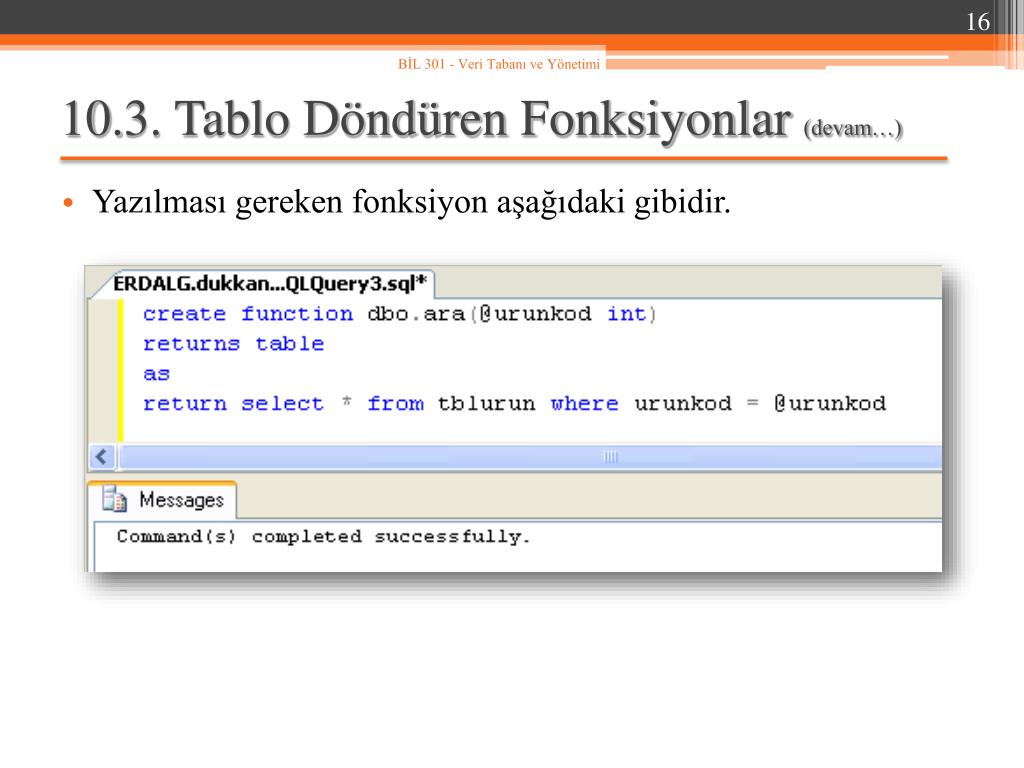The width and height of the screenshot is (1024, 768).
Task: Click the horizontal scrollbar left arrow
Action: point(102,456)
